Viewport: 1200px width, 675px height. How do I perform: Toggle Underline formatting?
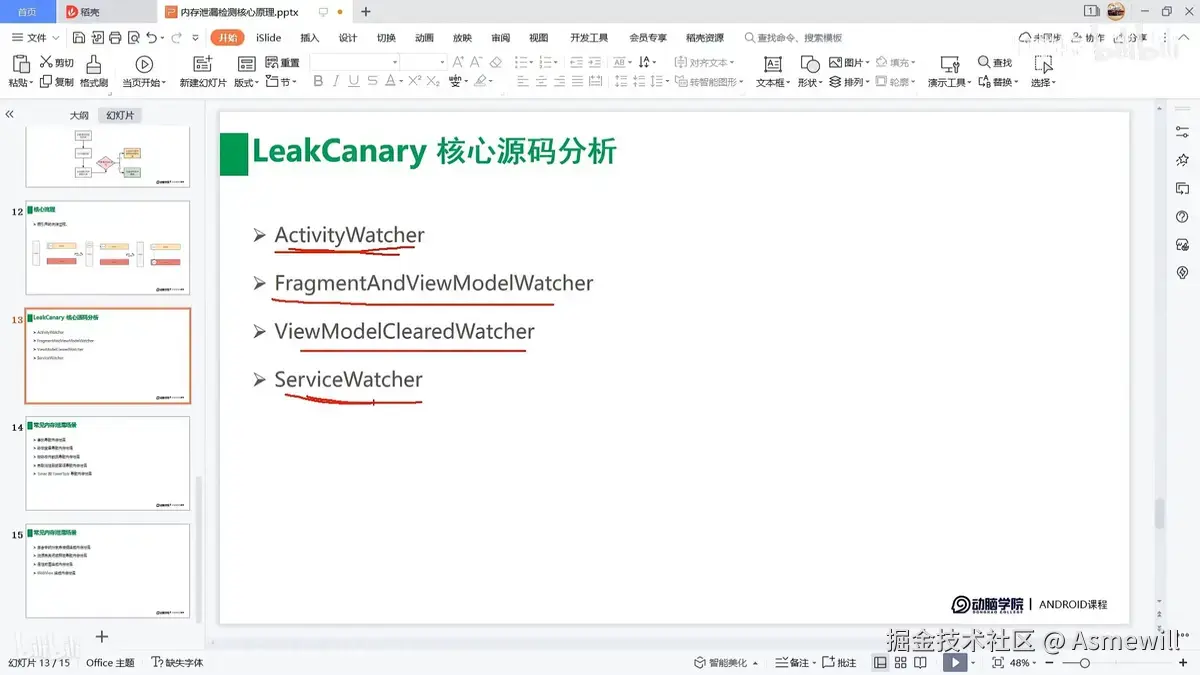point(353,82)
